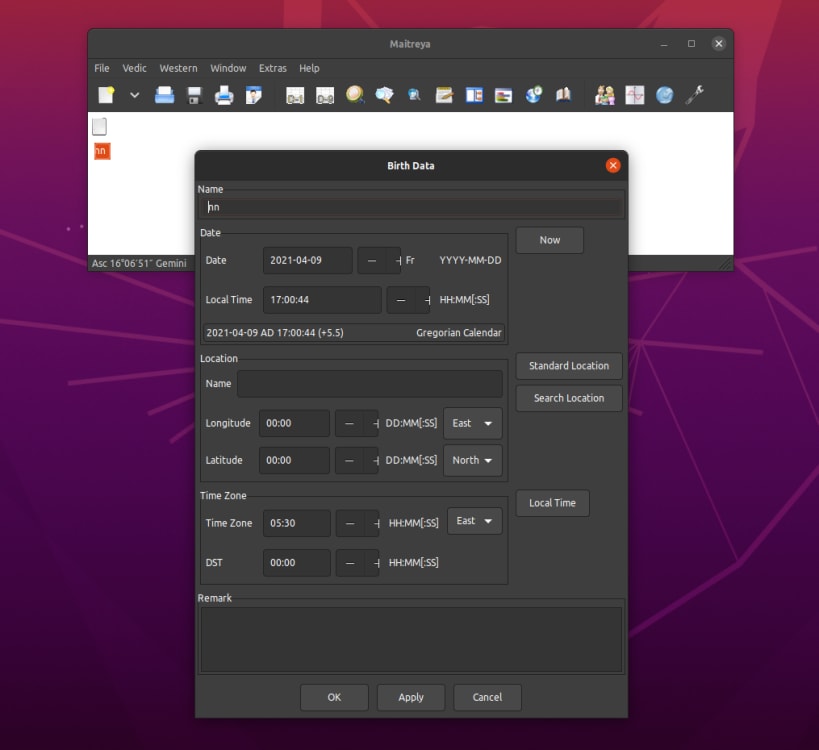Open the D-1 chart toolbar icon
This screenshot has height=750, width=819.
[295, 96]
